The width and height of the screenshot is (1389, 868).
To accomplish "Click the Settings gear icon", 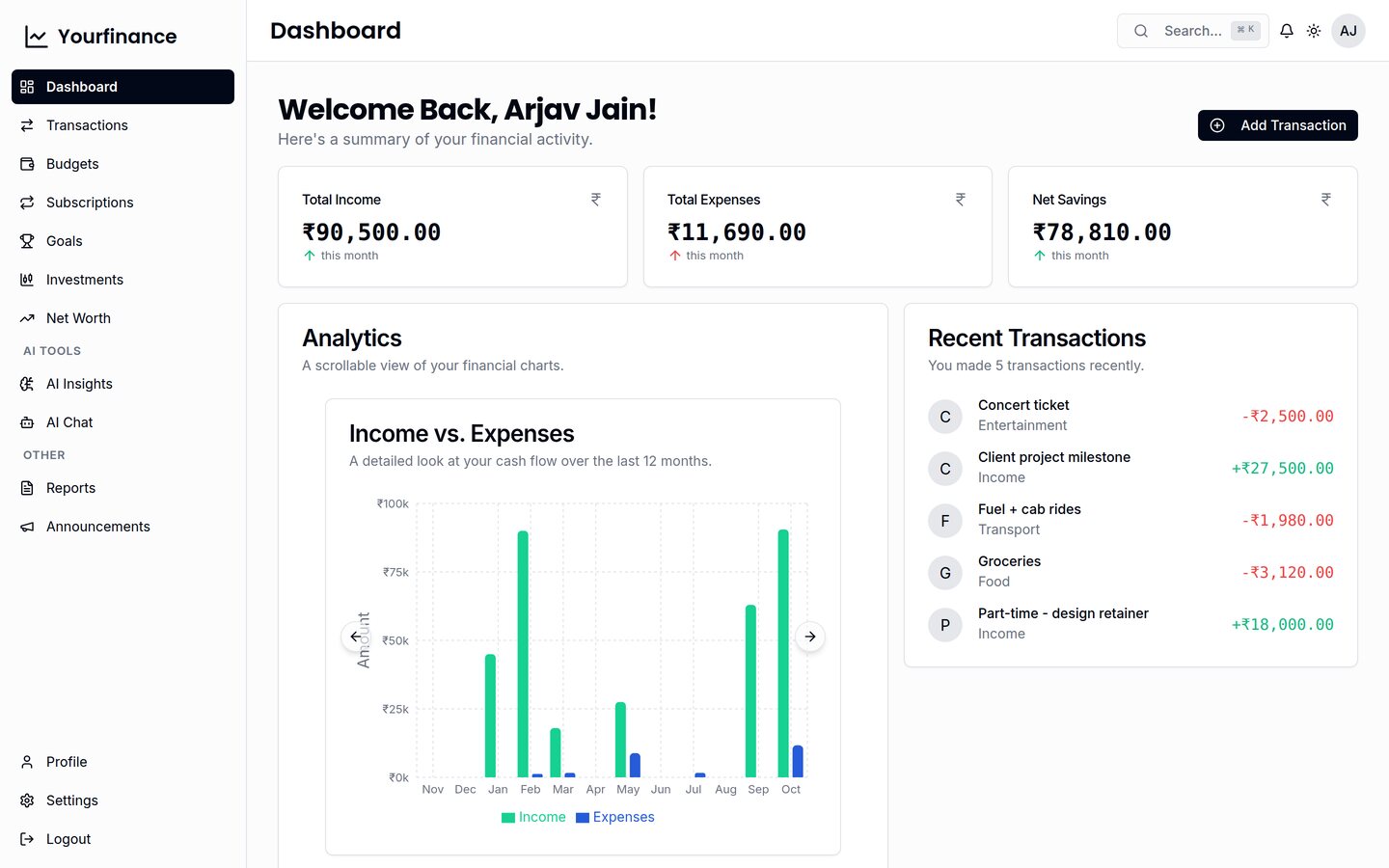I will 27,800.
